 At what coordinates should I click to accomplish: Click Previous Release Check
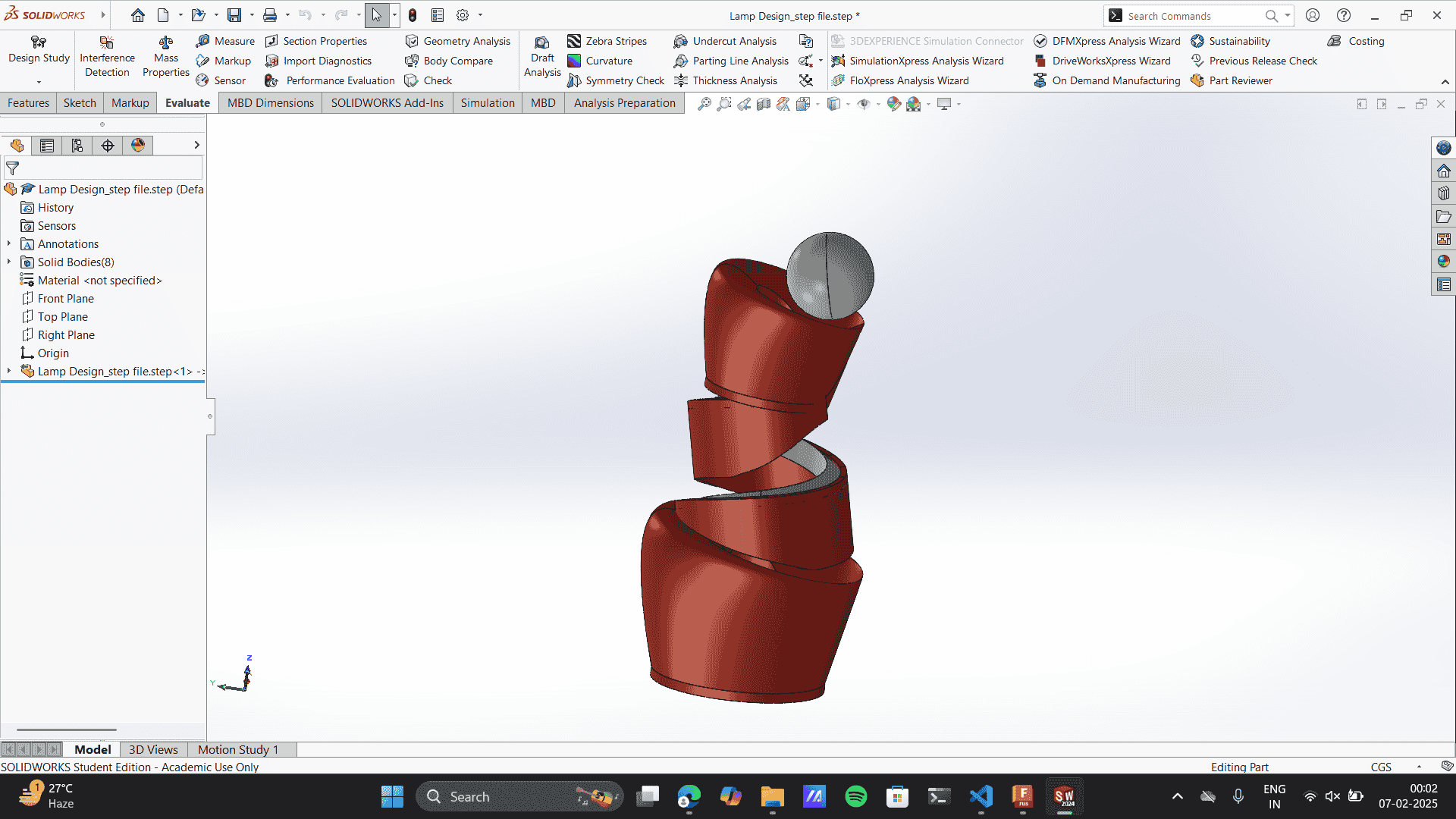click(x=1254, y=61)
